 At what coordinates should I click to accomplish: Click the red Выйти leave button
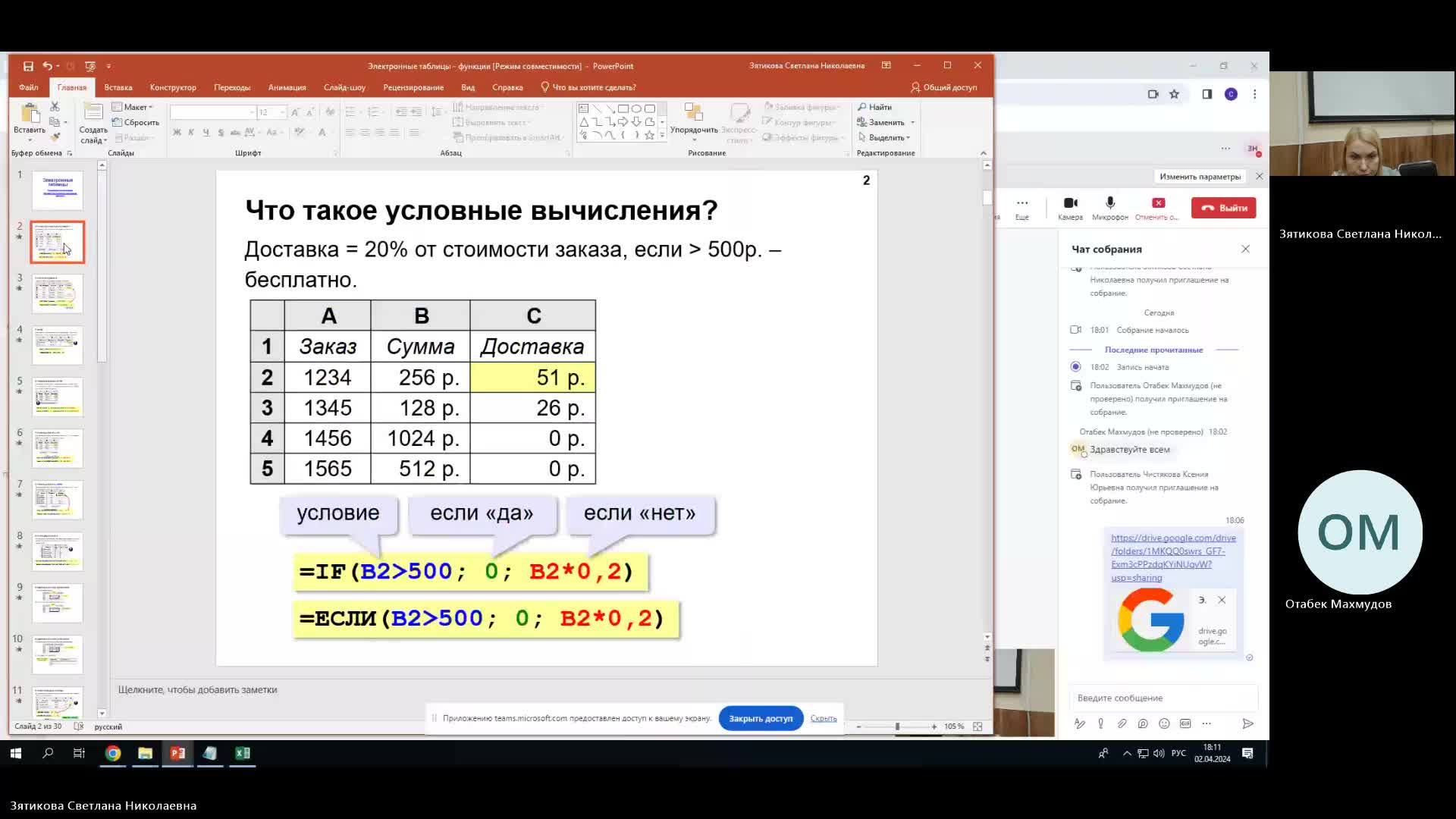pyautogui.click(x=1223, y=208)
